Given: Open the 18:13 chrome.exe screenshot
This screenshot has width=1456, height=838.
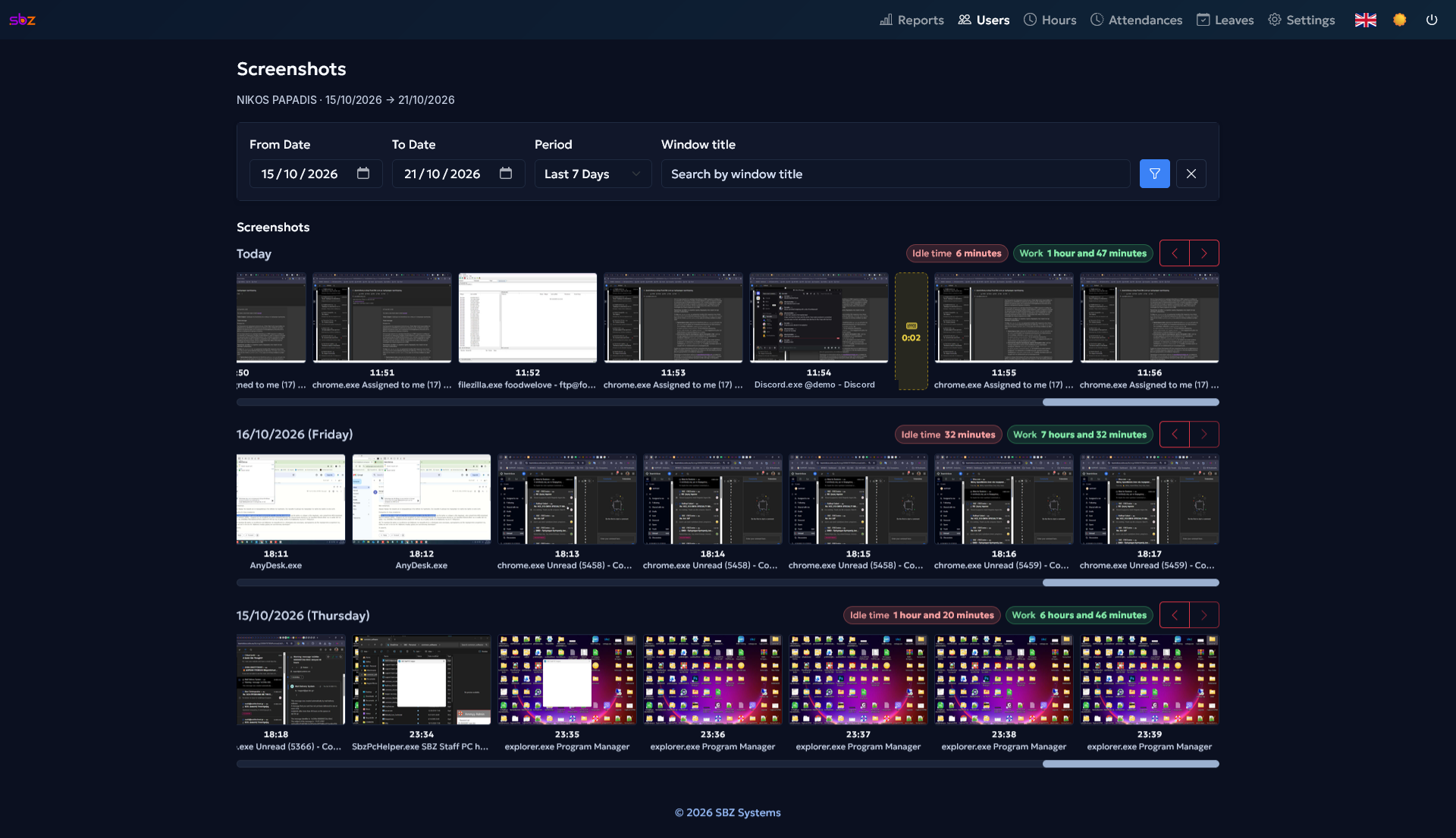Looking at the screenshot, I should pyautogui.click(x=566, y=499).
